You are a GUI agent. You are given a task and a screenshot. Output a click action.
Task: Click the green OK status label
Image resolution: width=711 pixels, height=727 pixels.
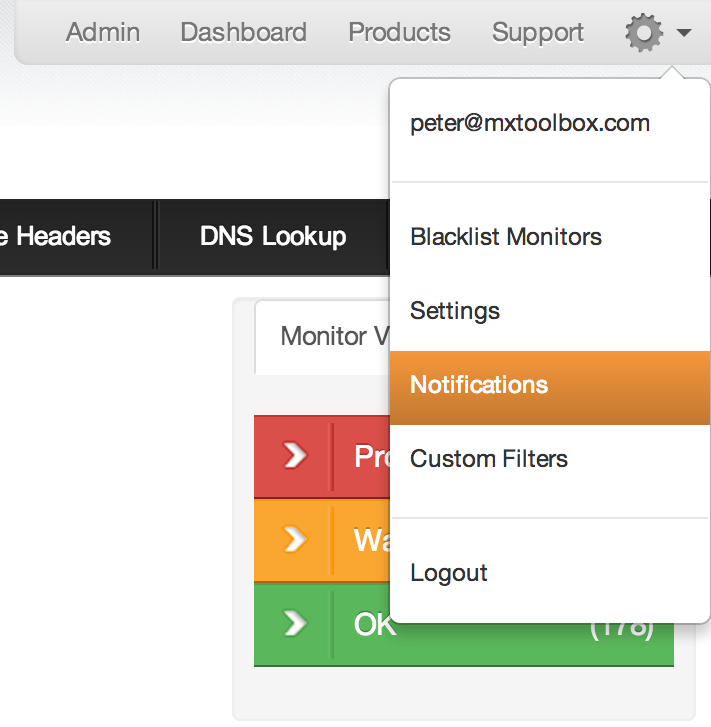pos(374,625)
